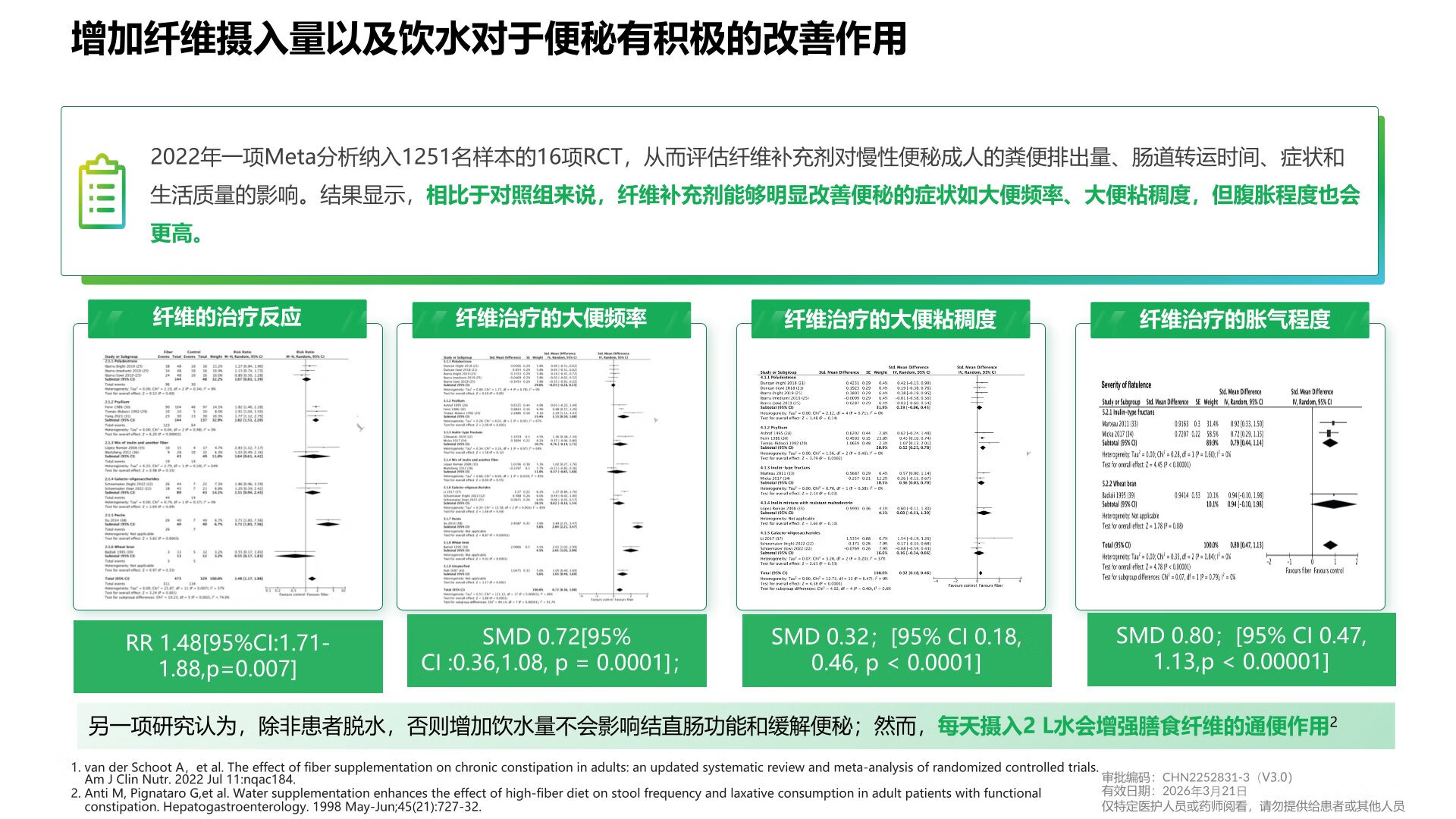Click the SMD 0.80 result box

coord(1241,649)
